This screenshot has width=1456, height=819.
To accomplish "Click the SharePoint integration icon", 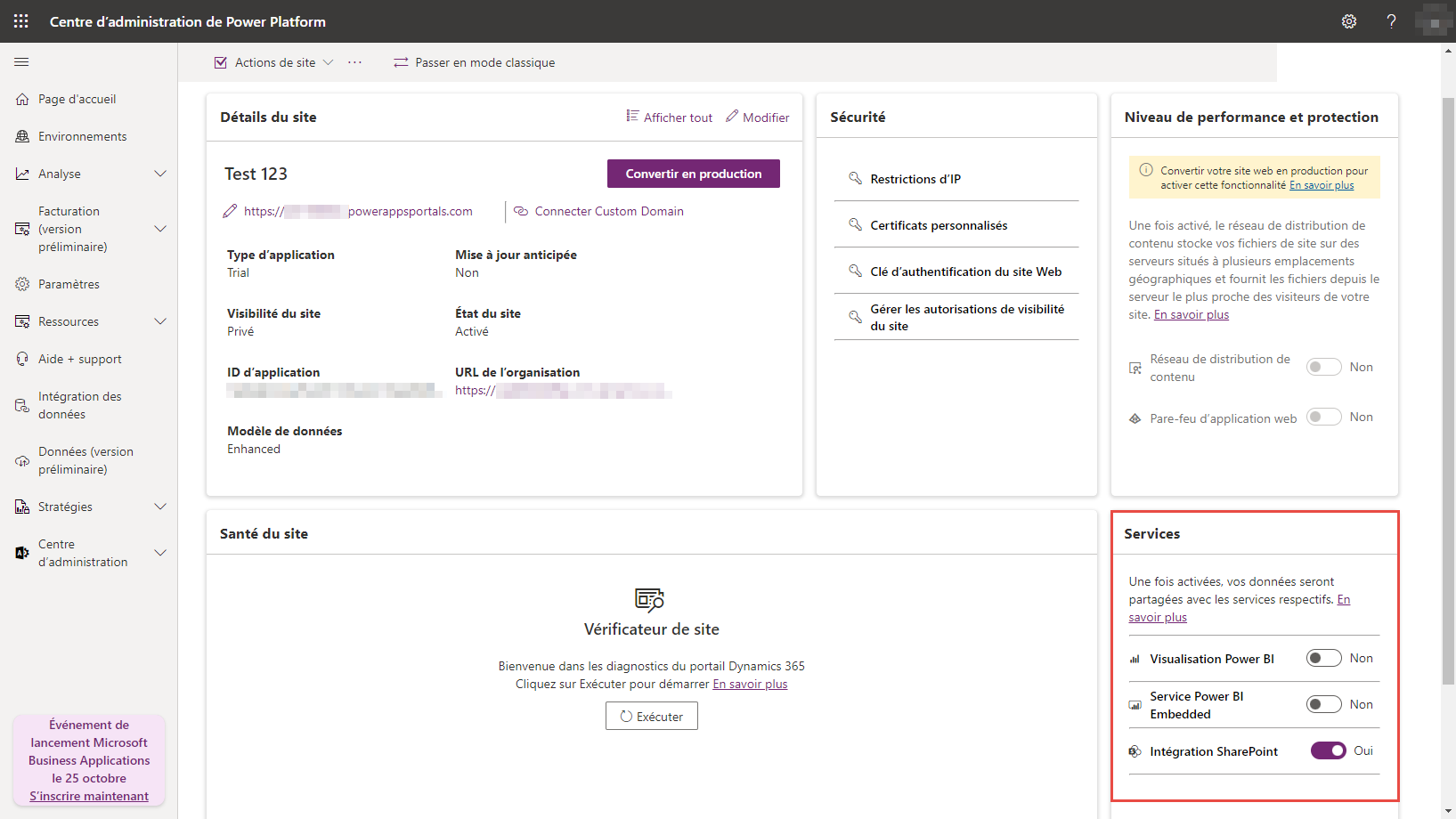I will (x=1135, y=751).
